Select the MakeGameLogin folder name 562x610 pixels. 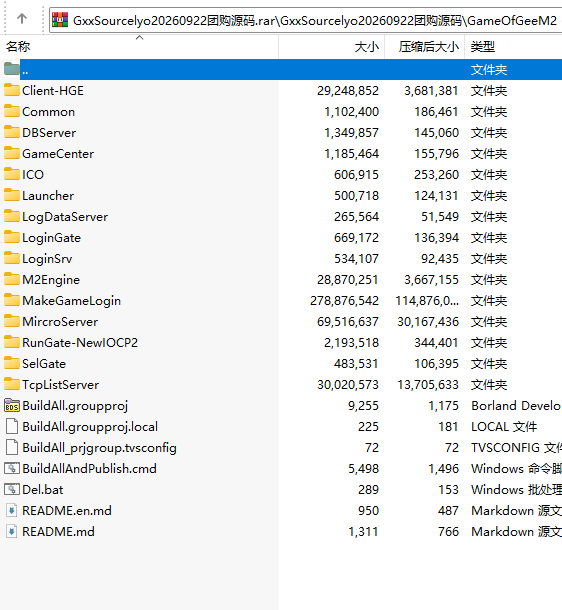[x=72, y=301]
